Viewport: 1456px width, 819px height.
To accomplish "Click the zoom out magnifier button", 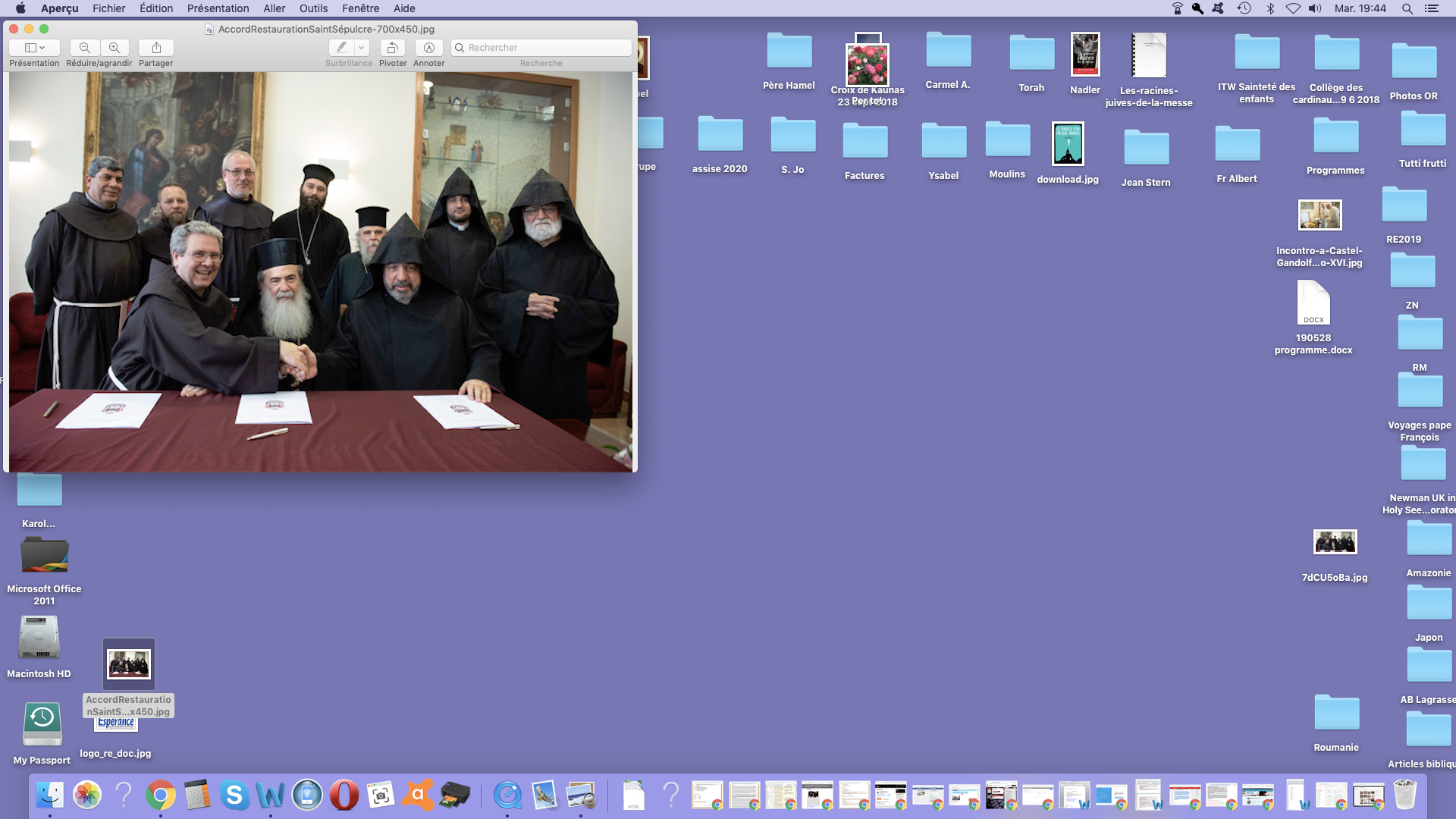I will point(85,48).
